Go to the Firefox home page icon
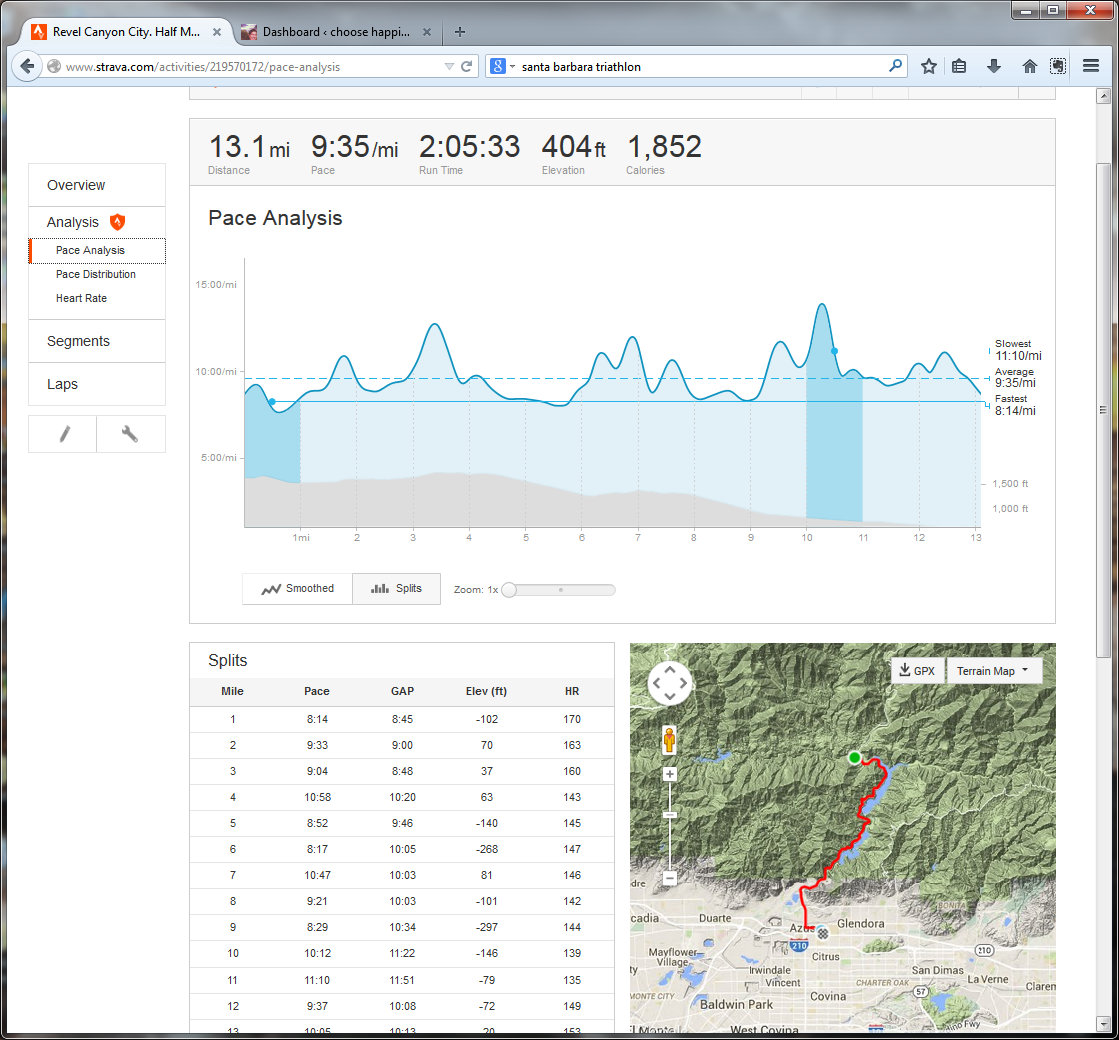 coord(1029,67)
